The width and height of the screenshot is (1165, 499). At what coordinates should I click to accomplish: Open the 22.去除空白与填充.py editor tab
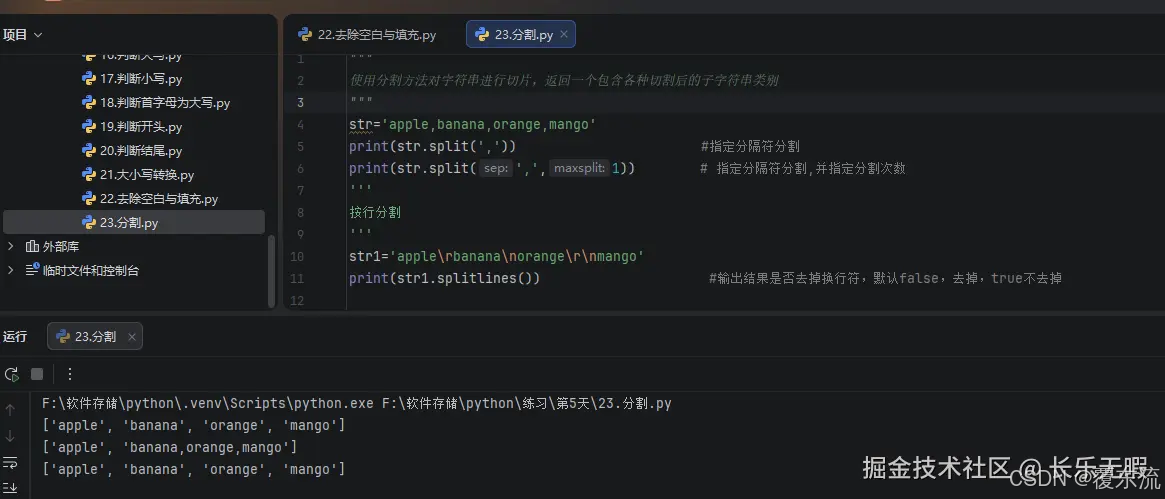tap(367, 35)
